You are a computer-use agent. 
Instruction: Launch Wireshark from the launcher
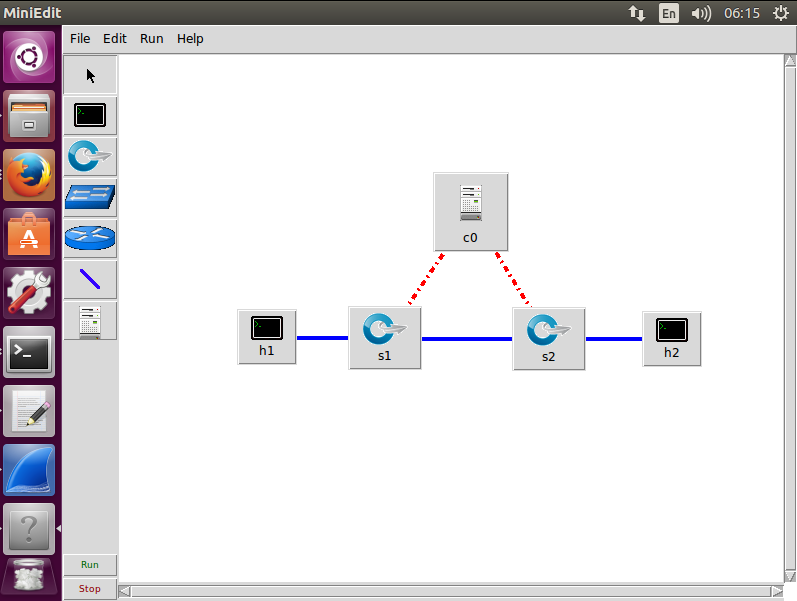click(x=29, y=470)
